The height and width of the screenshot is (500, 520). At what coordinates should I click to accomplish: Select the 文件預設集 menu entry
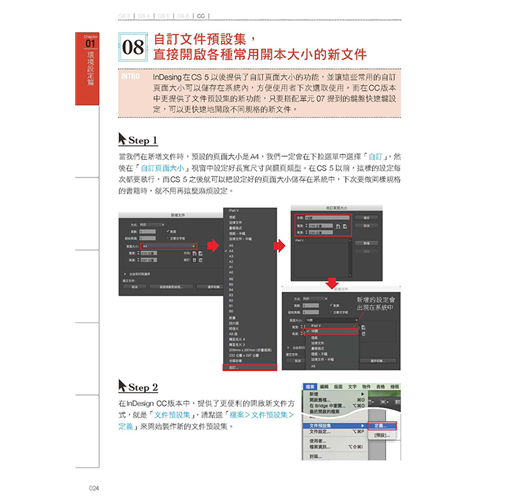335,426
